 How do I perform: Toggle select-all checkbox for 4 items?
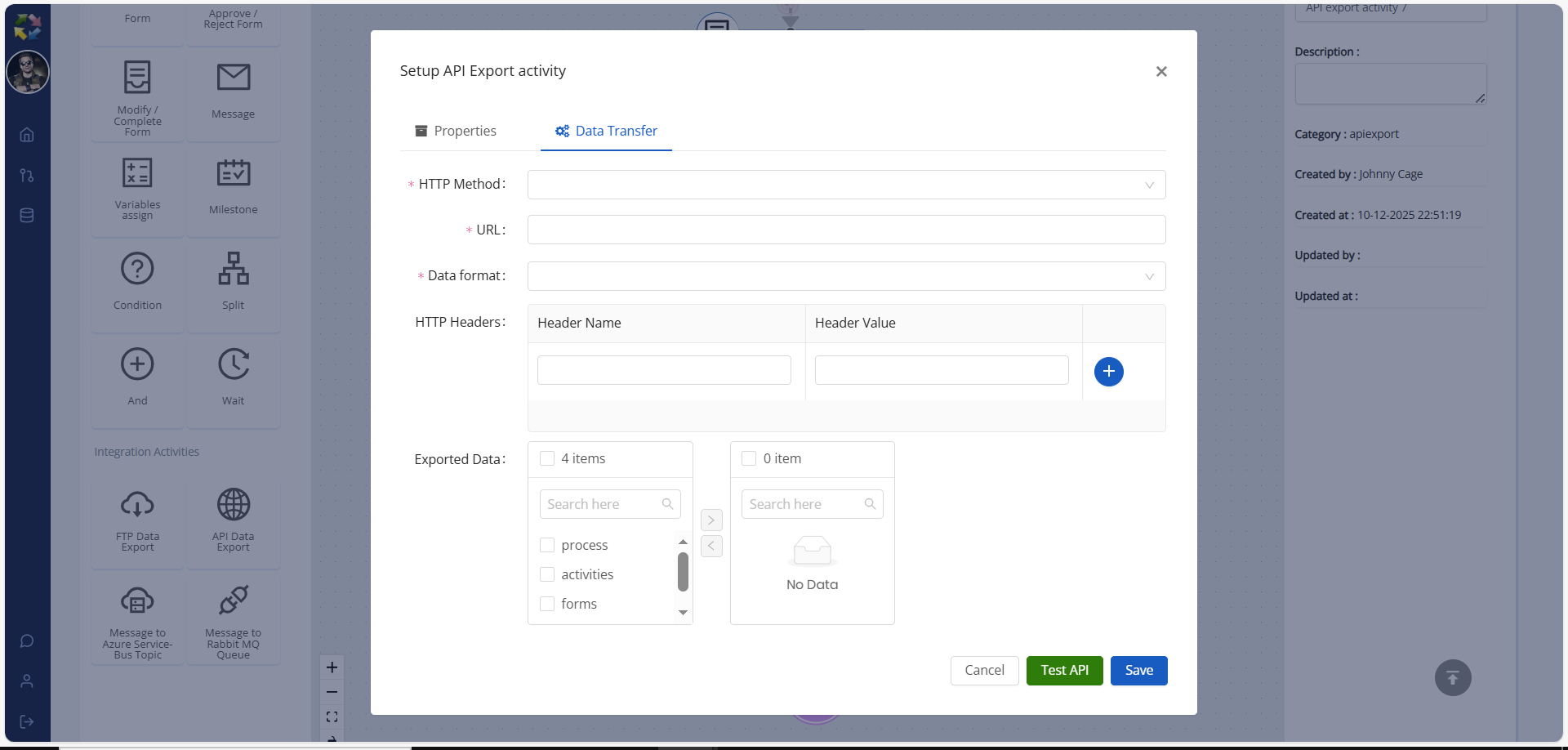coord(547,458)
